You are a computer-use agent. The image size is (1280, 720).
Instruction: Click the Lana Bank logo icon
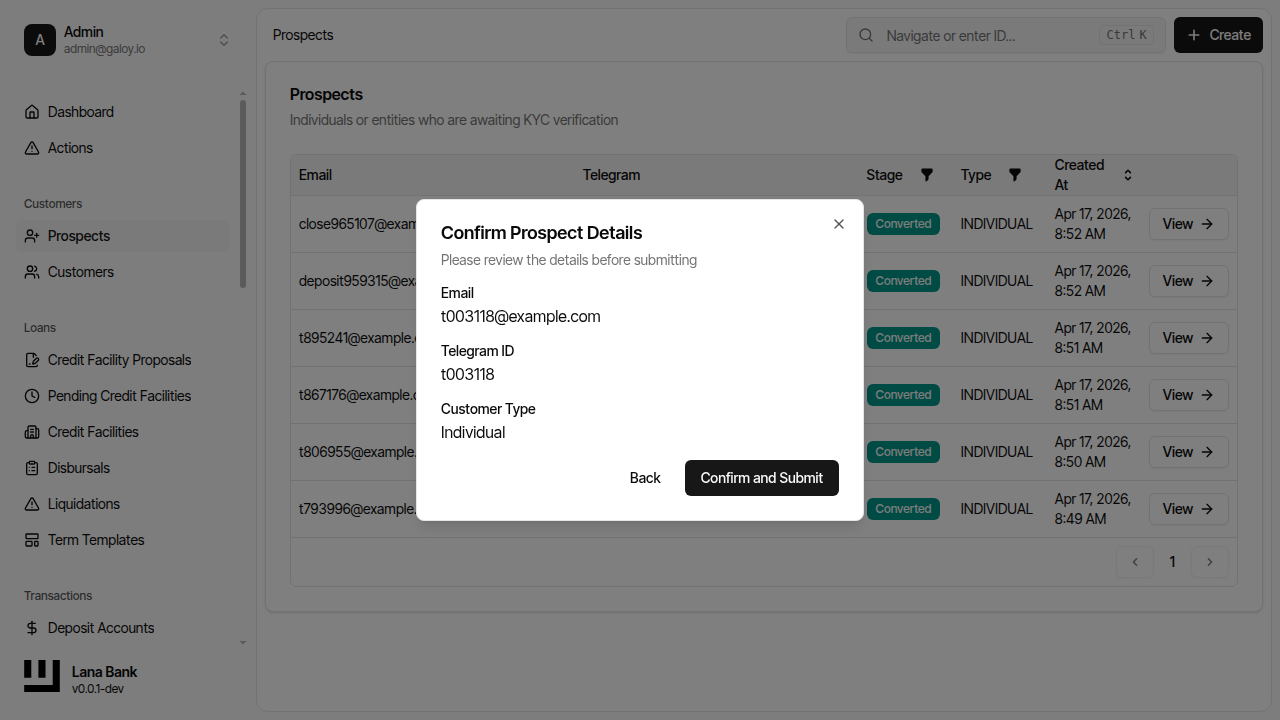tap(41, 676)
